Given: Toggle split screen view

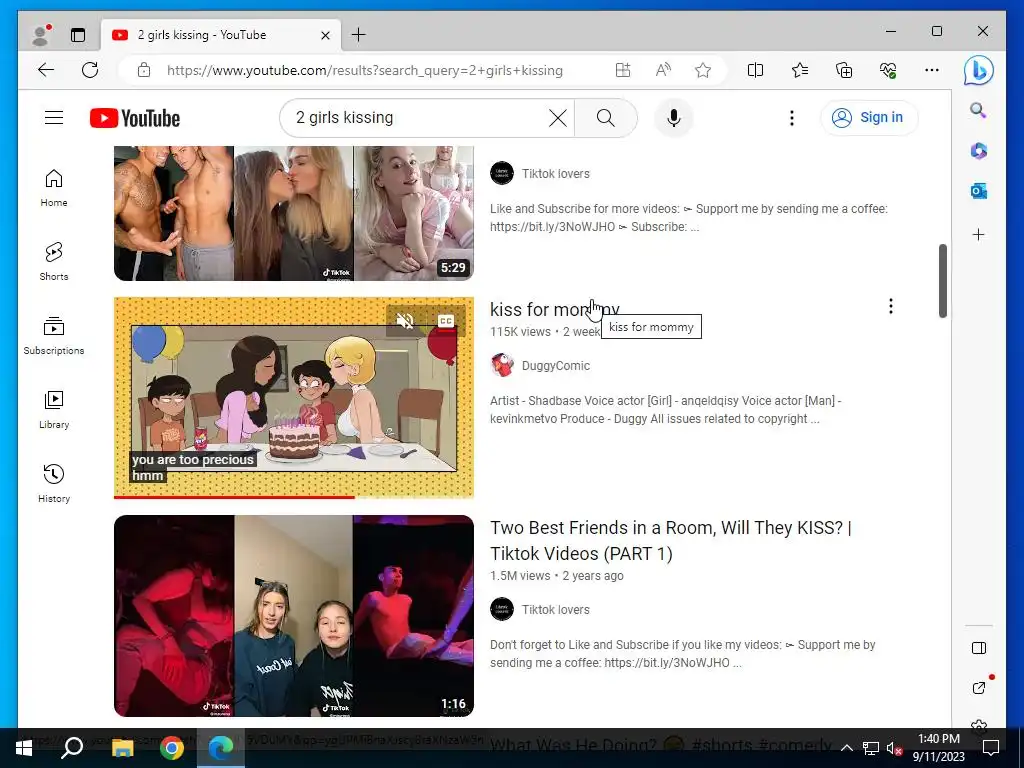Looking at the screenshot, I should [x=755, y=71].
